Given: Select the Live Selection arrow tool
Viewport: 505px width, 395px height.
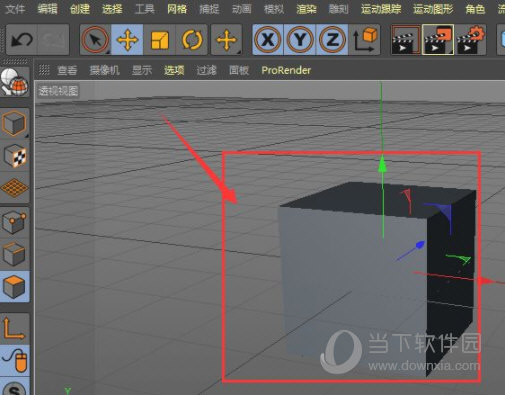Looking at the screenshot, I should click(96, 40).
